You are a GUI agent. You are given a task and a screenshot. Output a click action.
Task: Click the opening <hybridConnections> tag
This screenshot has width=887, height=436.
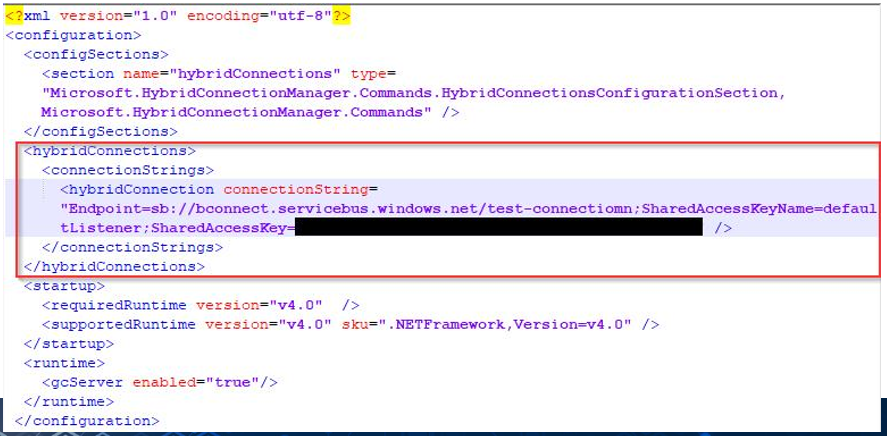pos(109,151)
